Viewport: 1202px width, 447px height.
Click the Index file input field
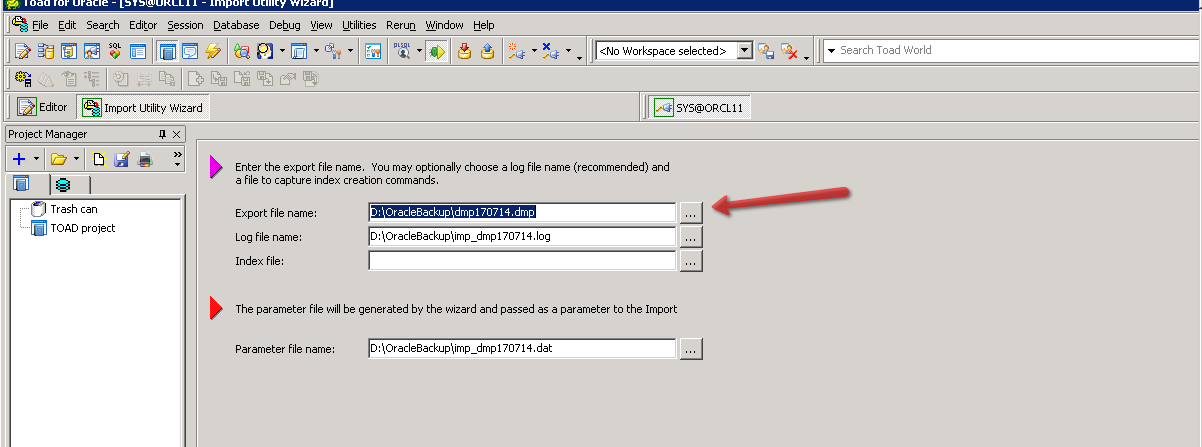[522, 261]
